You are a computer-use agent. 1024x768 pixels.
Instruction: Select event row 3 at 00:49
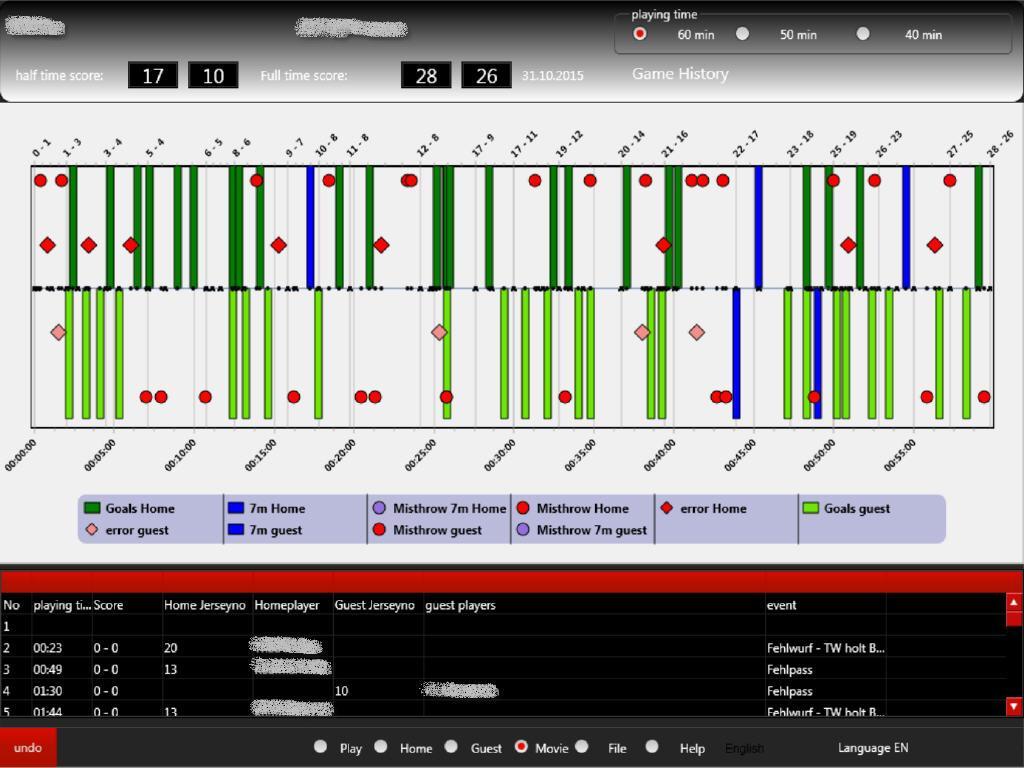click(x=503, y=669)
